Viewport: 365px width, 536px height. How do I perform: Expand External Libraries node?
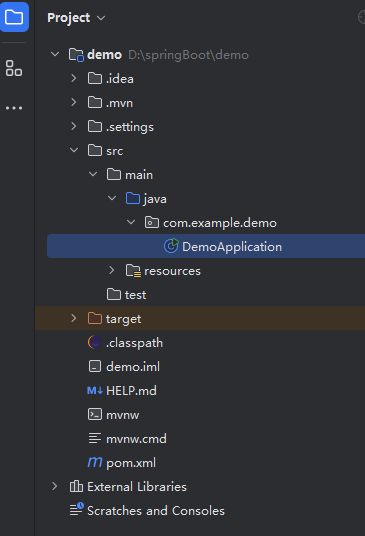pyautogui.click(x=55, y=486)
